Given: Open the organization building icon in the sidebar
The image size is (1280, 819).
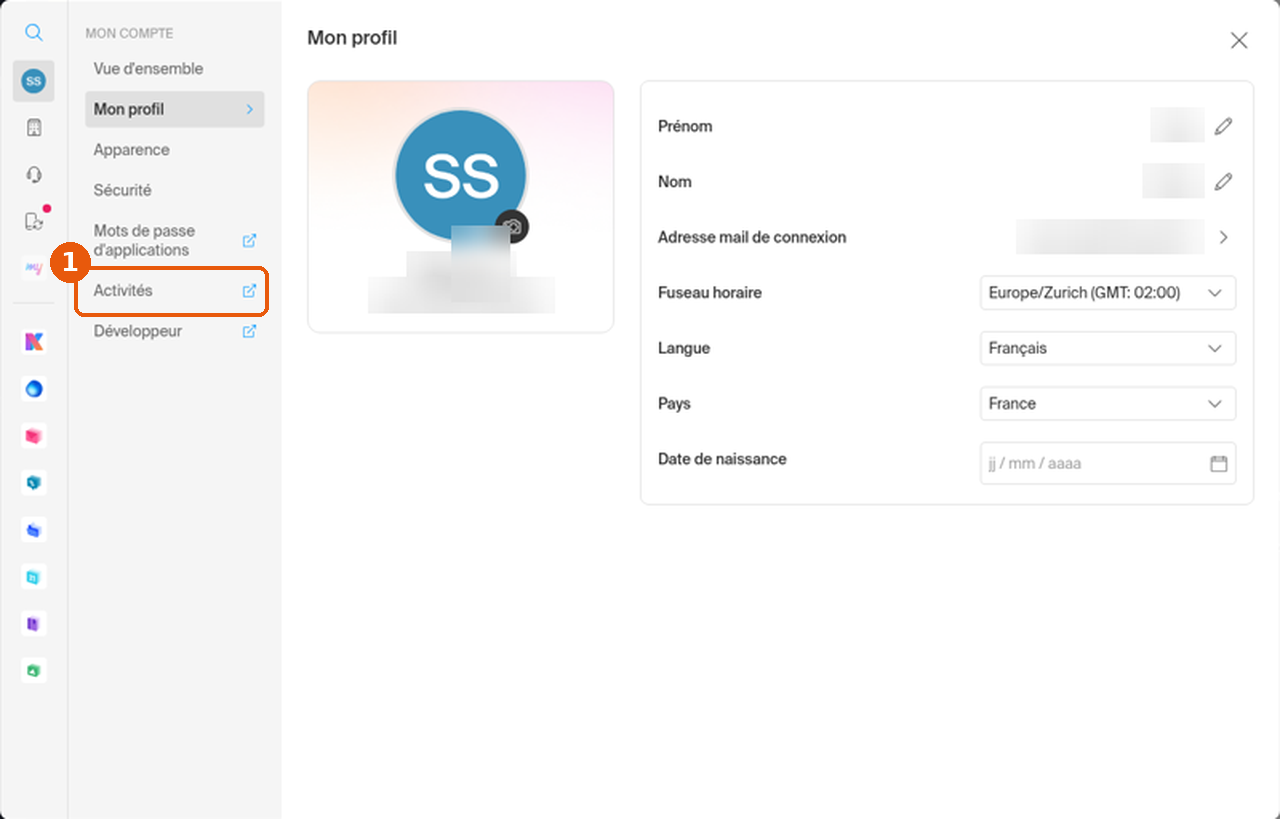Looking at the screenshot, I should [34, 128].
